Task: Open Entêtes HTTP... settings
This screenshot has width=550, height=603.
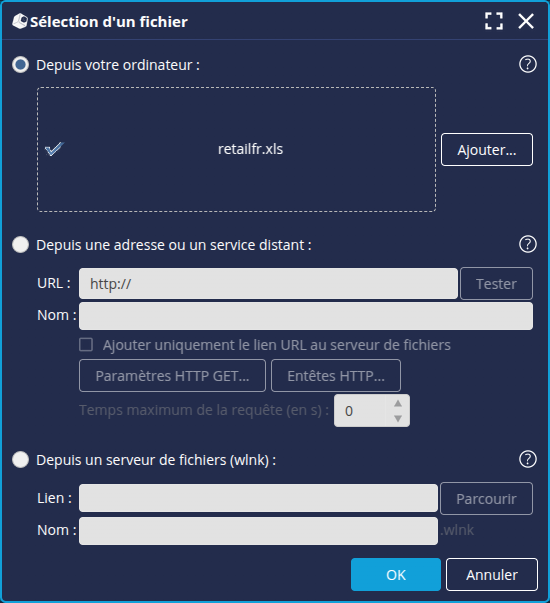Action: (336, 376)
